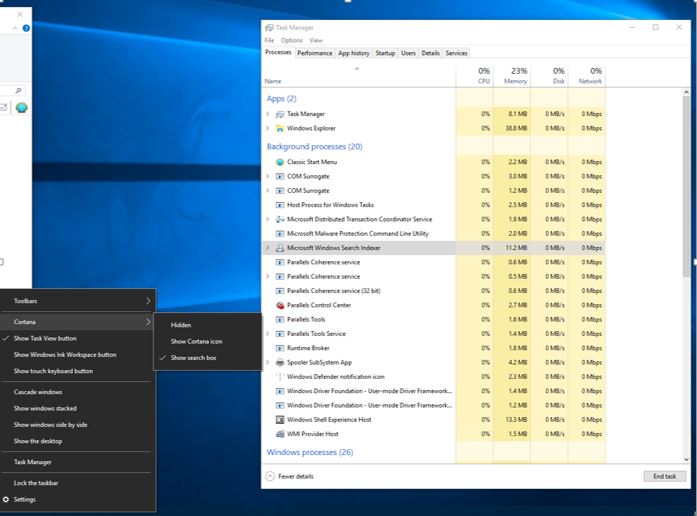Select Hidden in Cortana submenu
This screenshot has width=697, height=516.
tap(208, 325)
